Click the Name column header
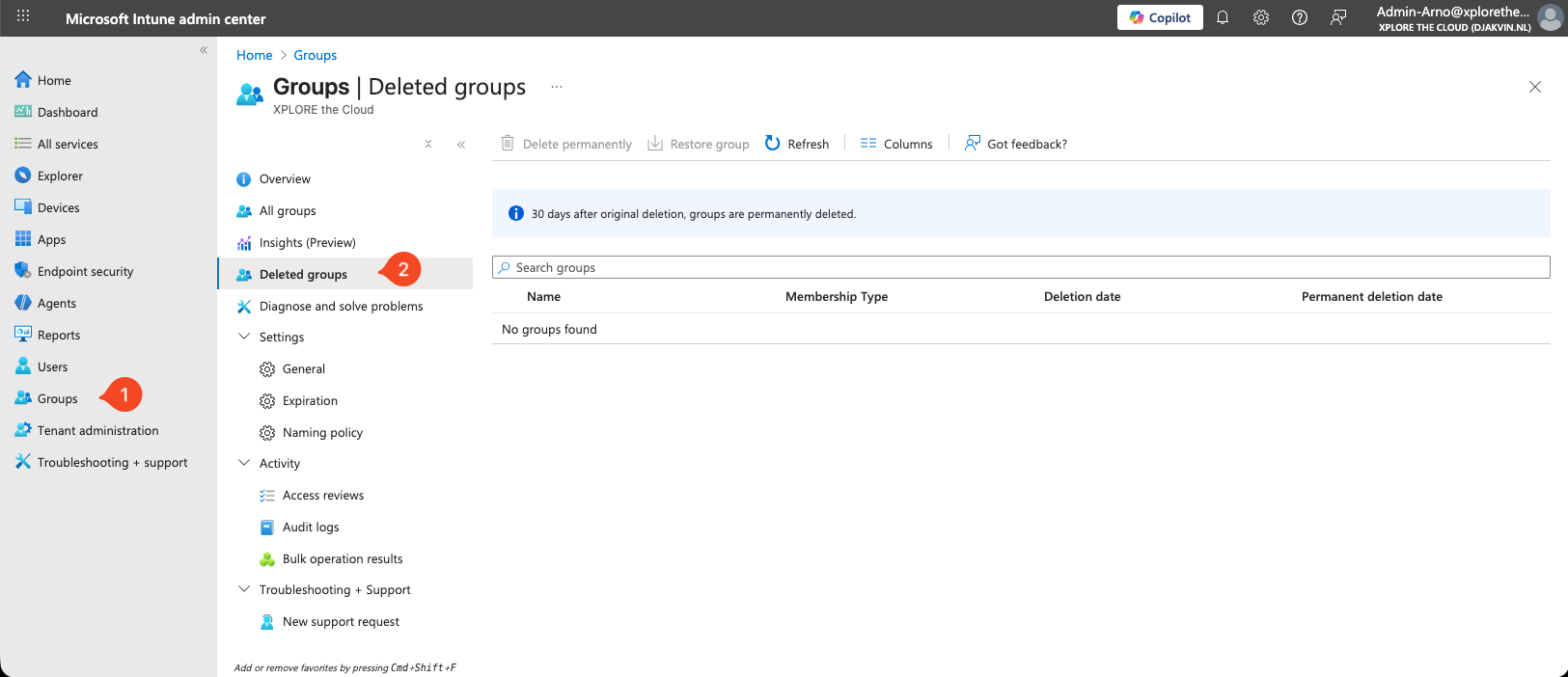Screen dimensions: 1568x677 pyautogui.click(x=544, y=297)
